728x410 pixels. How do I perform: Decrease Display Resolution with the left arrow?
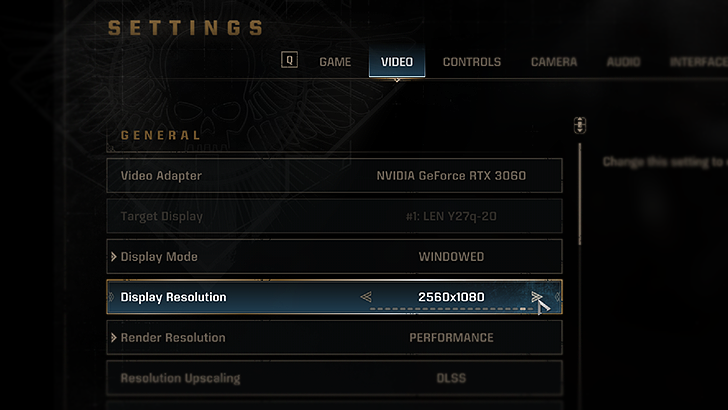[366, 297]
